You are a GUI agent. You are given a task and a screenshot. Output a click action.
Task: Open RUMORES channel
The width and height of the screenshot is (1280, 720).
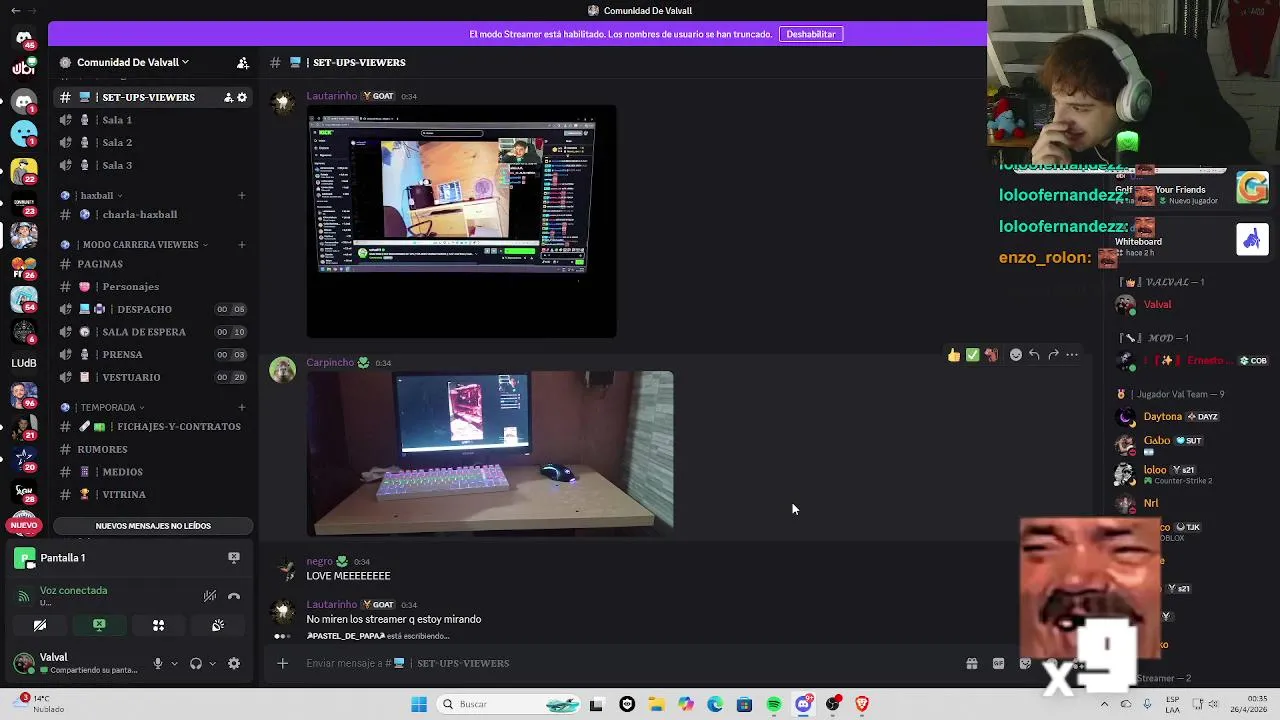(x=153, y=449)
